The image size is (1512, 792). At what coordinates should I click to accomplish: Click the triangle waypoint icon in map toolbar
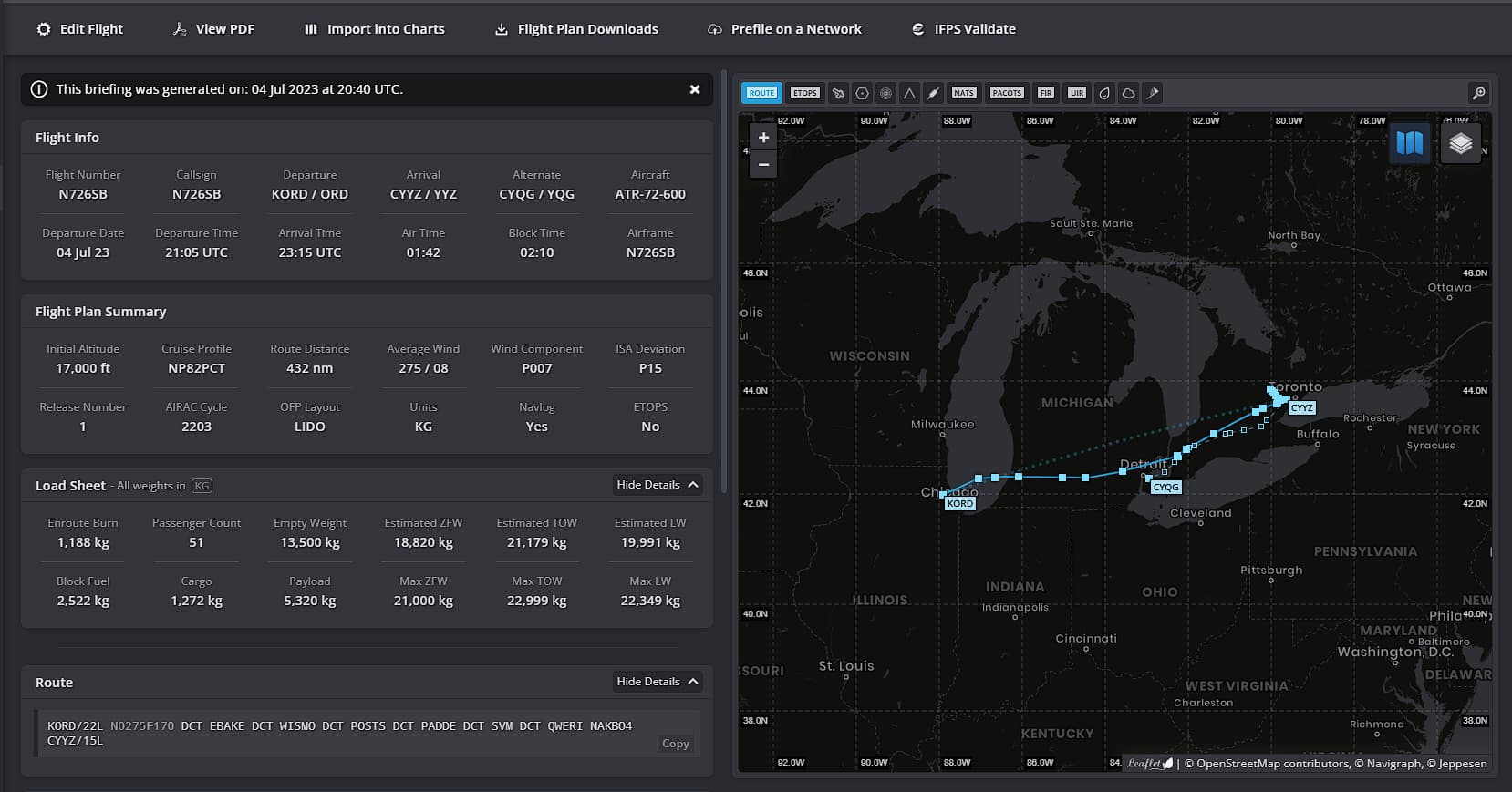pyautogui.click(x=909, y=93)
